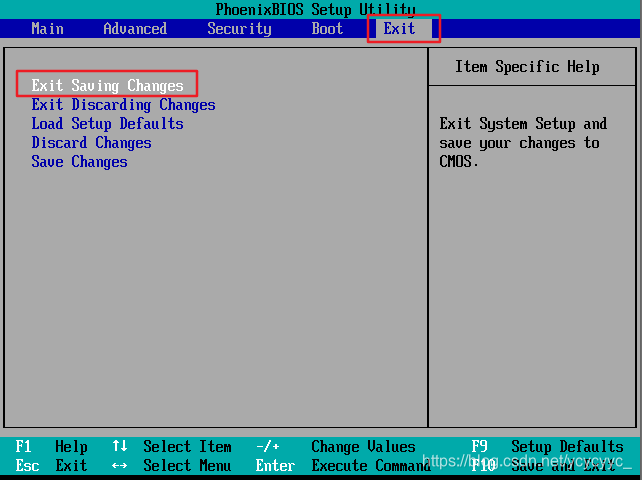This screenshot has width=642, height=480.
Task: Click the F9 Setup Defaults legend
Action: coord(547,446)
